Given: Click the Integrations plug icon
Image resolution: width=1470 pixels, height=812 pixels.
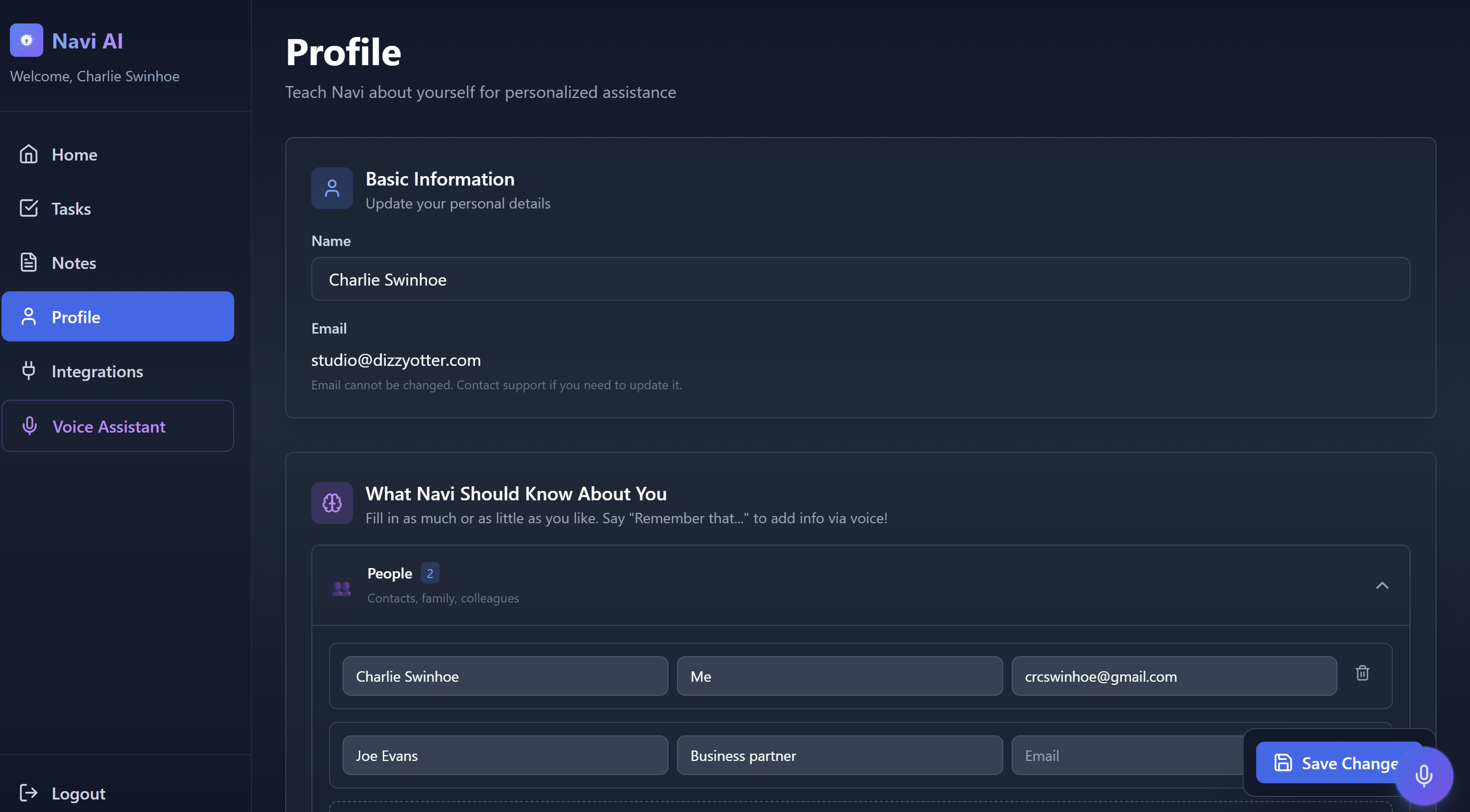Looking at the screenshot, I should tap(28, 371).
